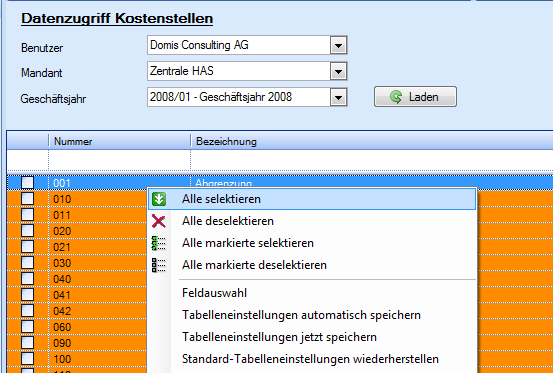Choose Standard-Tabelleneinstellungen wiederherstellen
The image size is (553, 373).
312,359
